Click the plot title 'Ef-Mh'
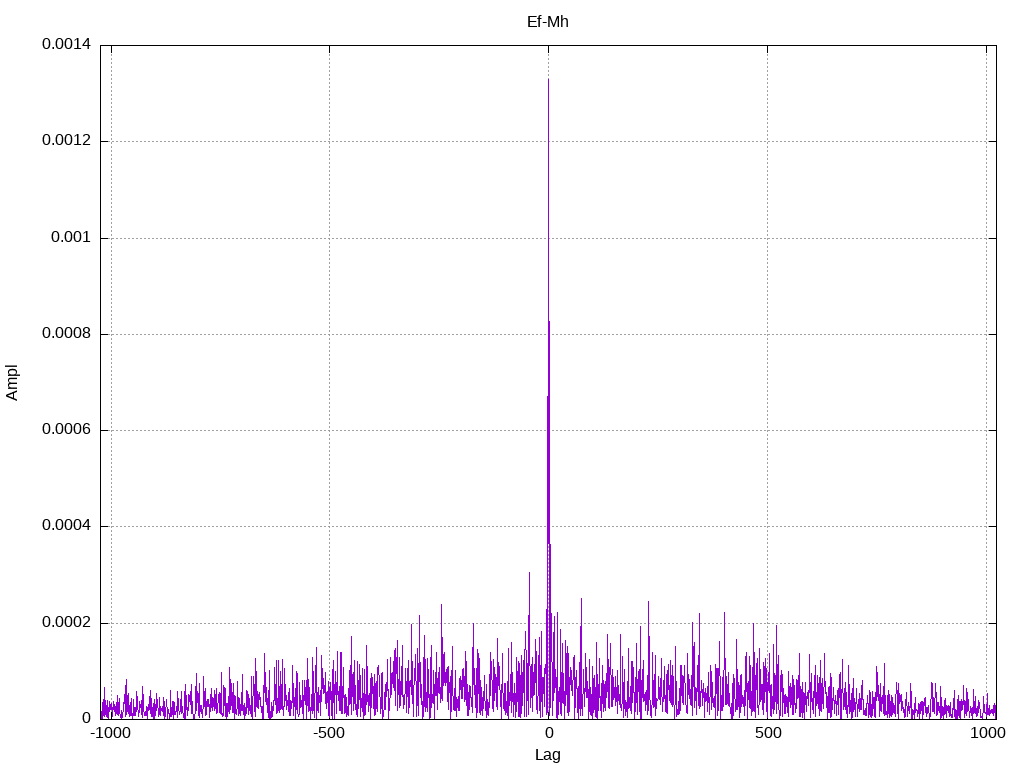Screen dimensions: 1024x768 pos(547,22)
